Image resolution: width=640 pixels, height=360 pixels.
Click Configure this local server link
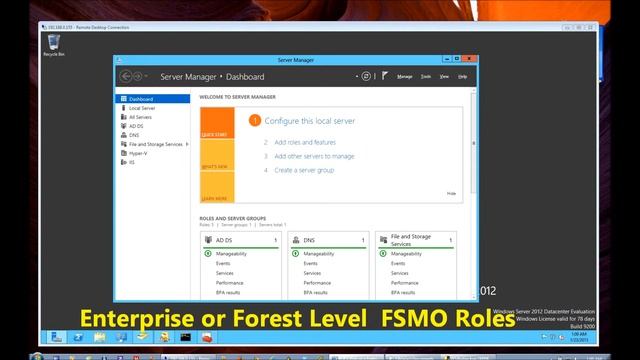(310, 121)
